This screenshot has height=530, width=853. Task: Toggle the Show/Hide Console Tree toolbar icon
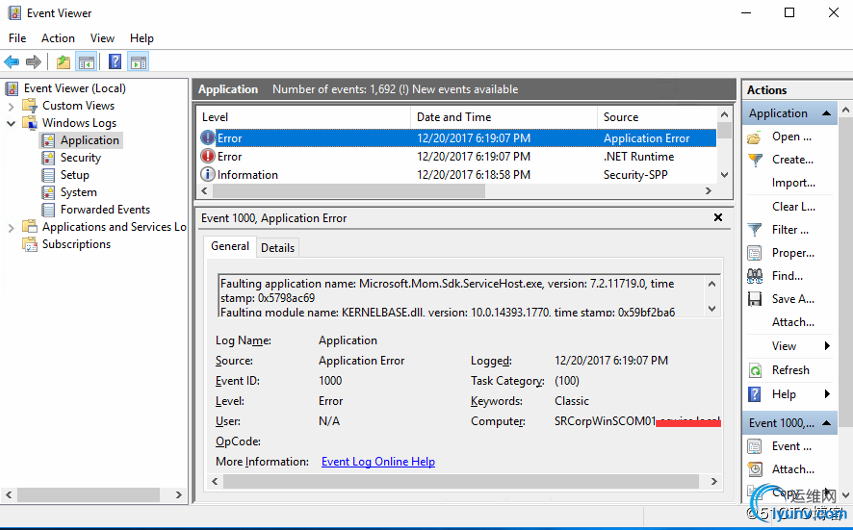tap(87, 62)
